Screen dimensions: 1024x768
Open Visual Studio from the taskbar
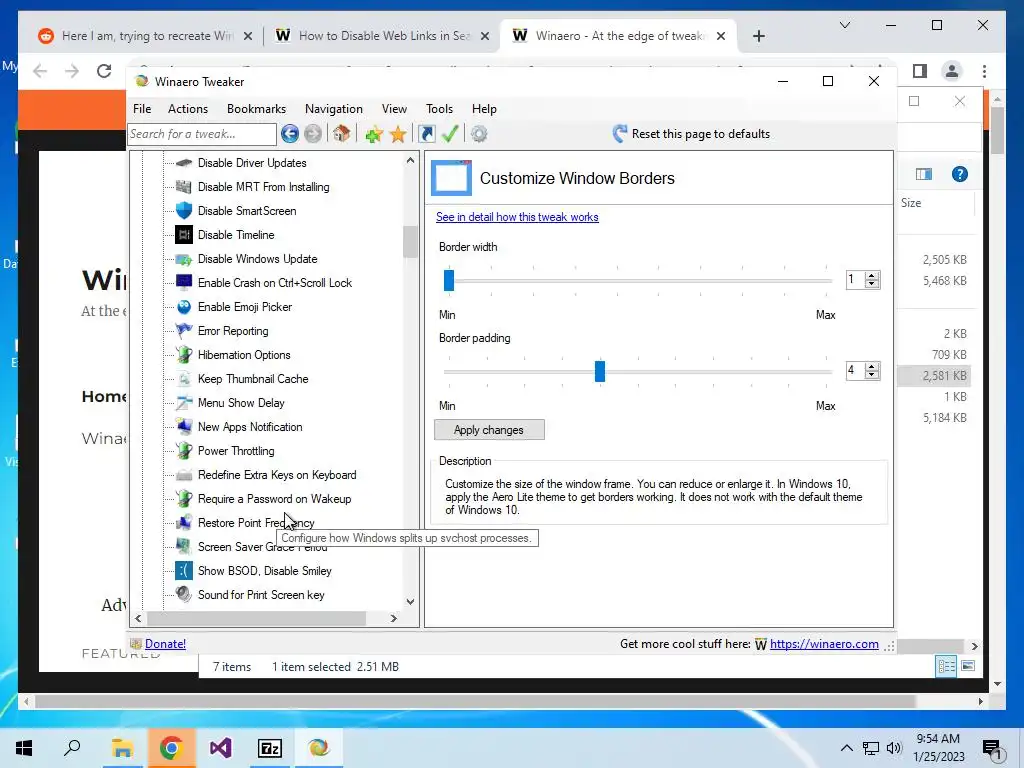coord(221,747)
